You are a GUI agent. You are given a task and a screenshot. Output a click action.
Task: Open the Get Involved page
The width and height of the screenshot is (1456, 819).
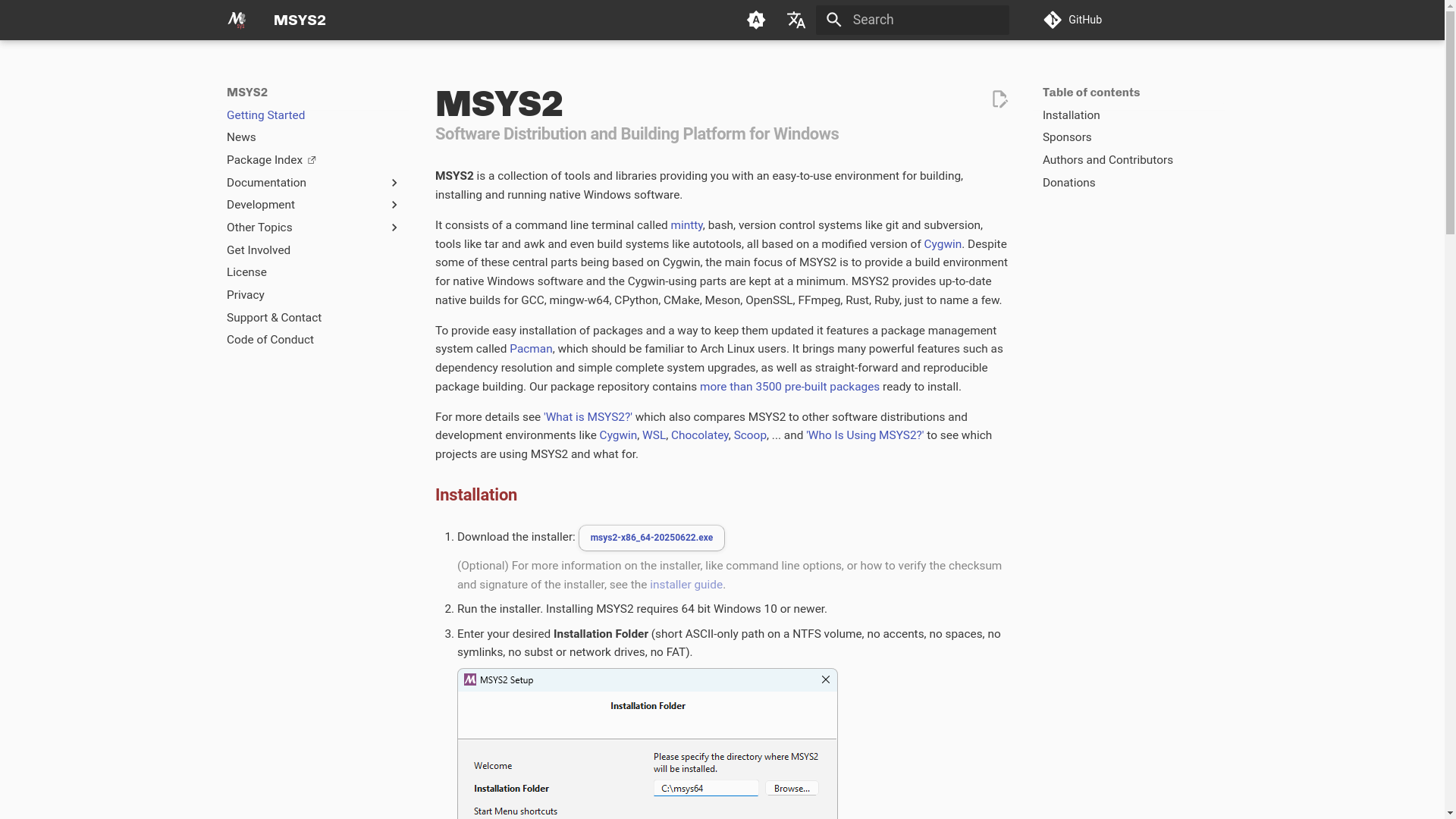[x=259, y=250]
